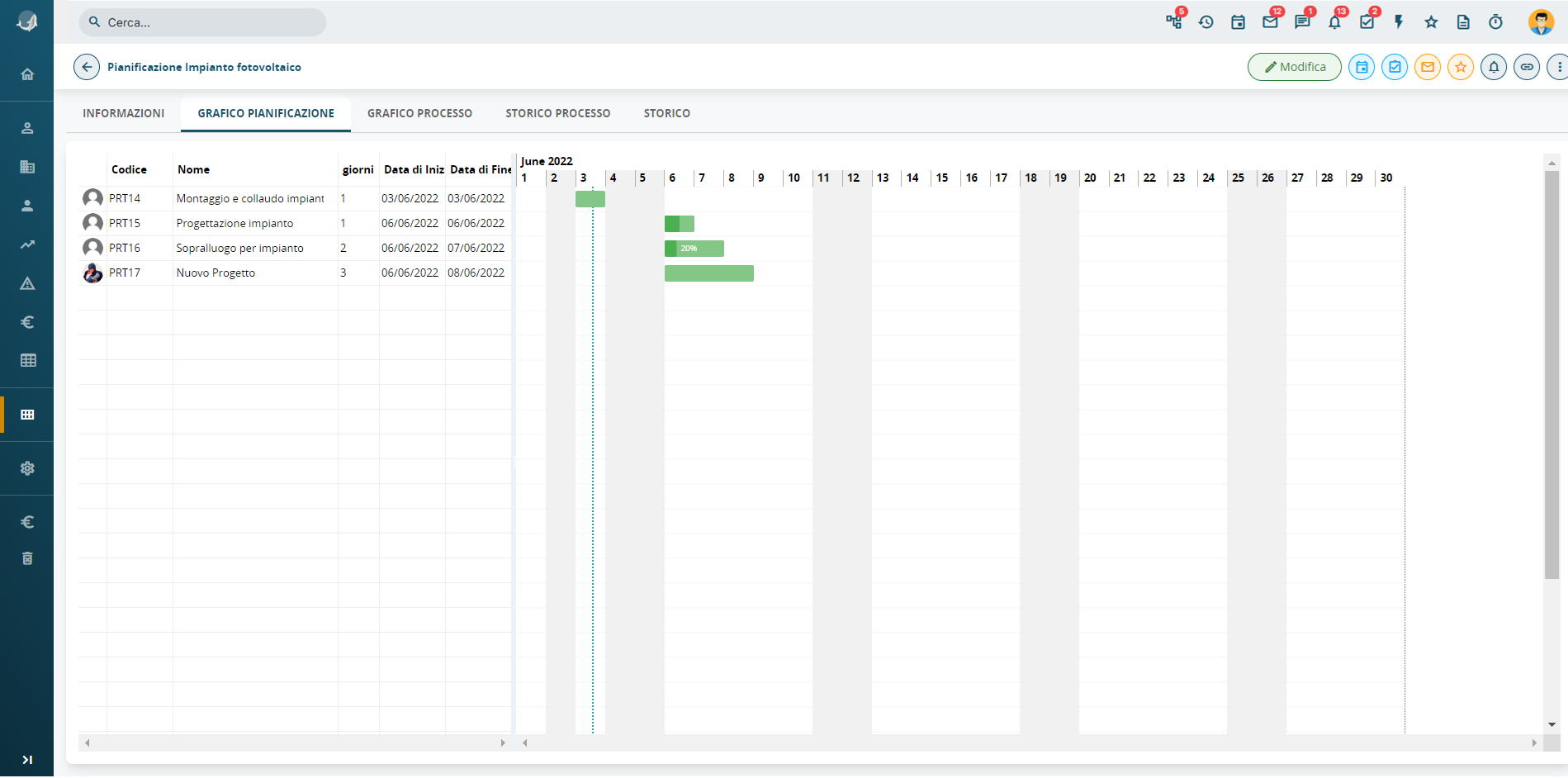Open the history clock icon in top bar
Viewport: 1568px width, 778px height.
pos(1206,22)
